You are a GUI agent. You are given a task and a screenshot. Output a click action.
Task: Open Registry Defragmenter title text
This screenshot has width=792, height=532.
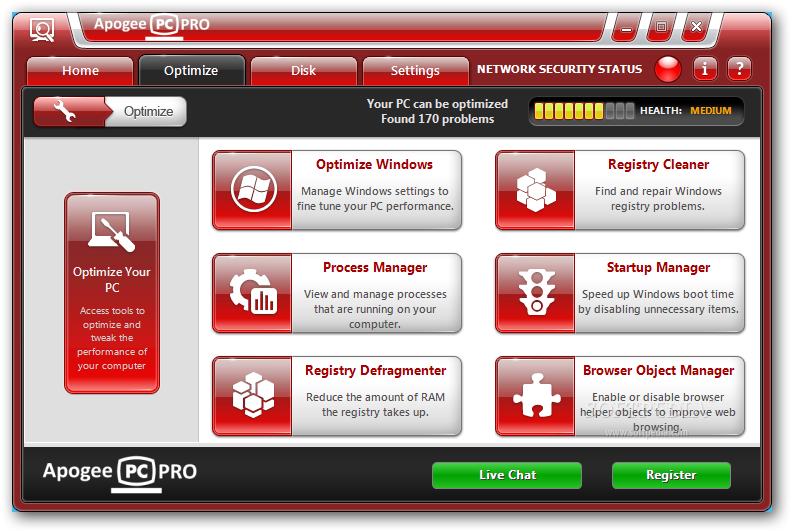point(375,370)
